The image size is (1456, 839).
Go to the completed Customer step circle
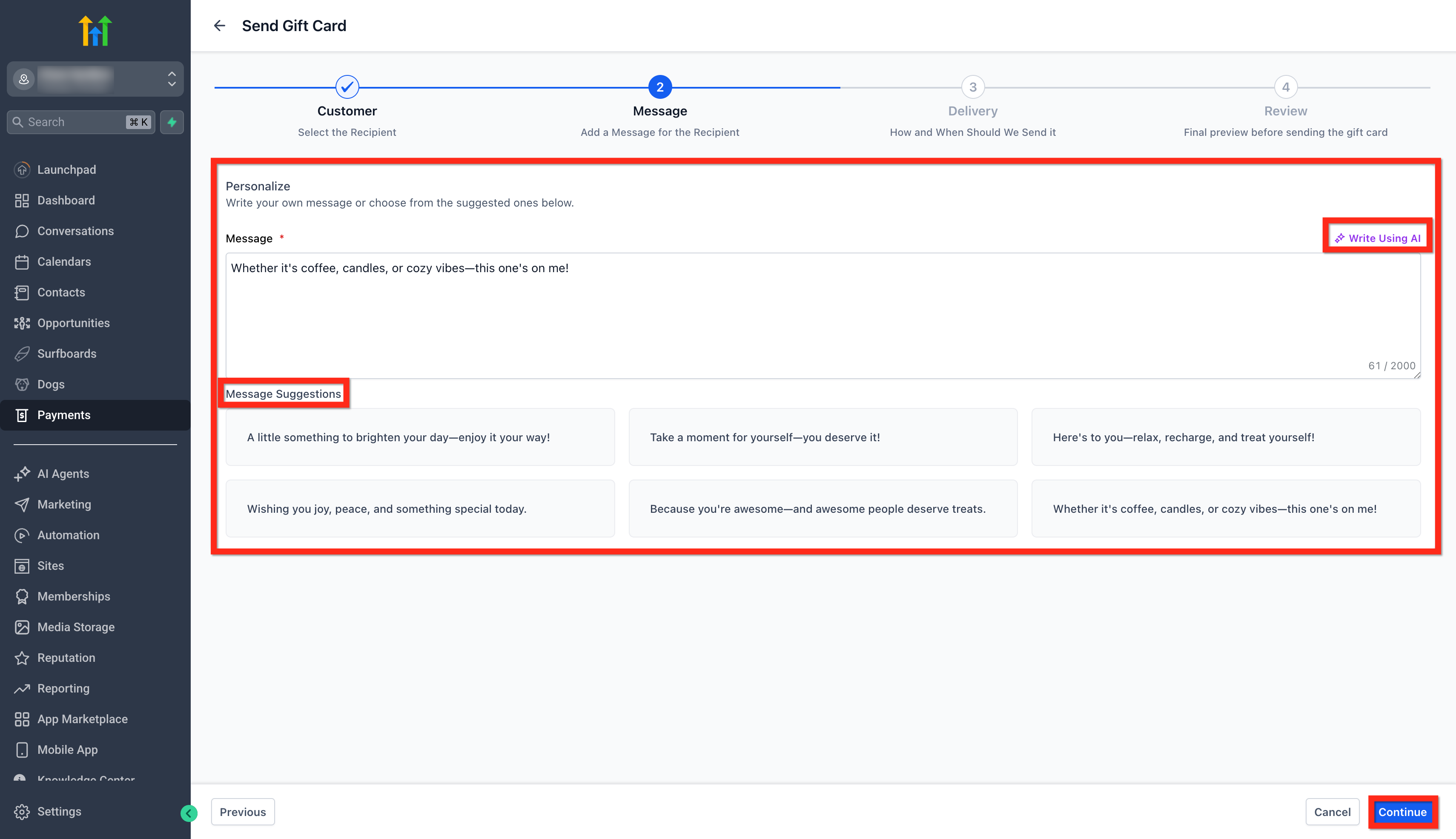[347, 87]
